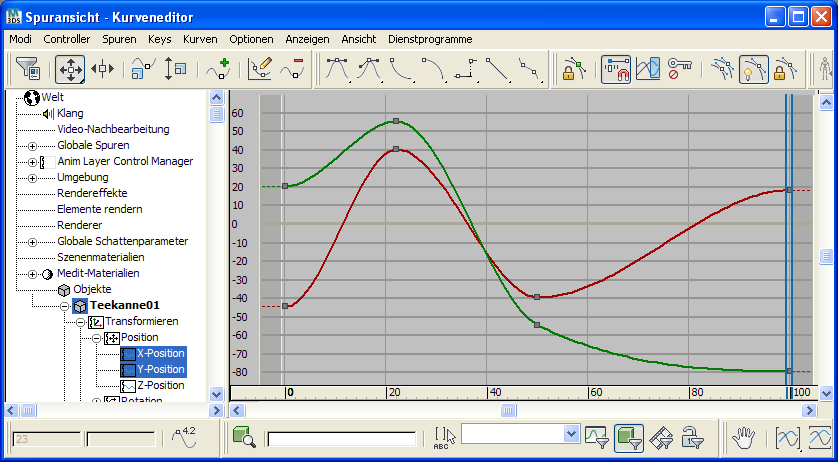Toggle Filter Unlocked Attributes icon
838x462 pixels.
[692, 437]
